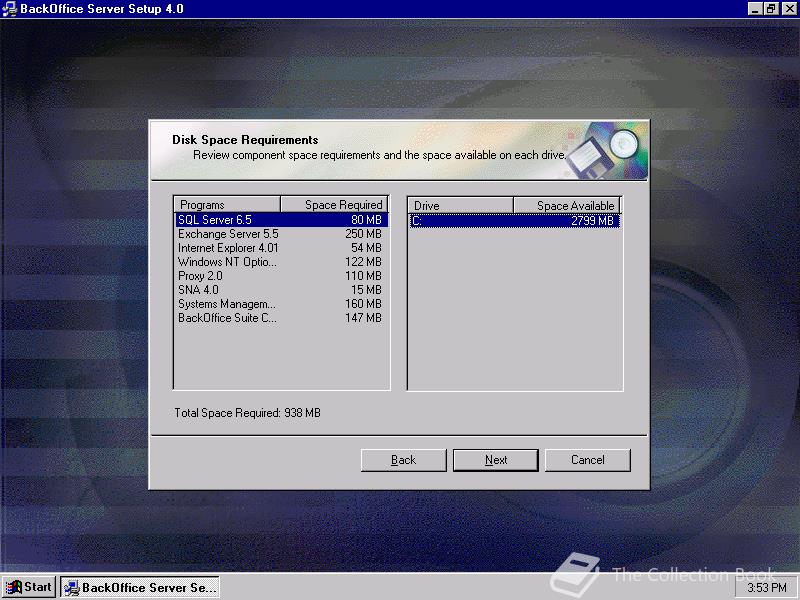
Task: Click the 110 MB value for Proxy 2.0
Action: [363, 276]
